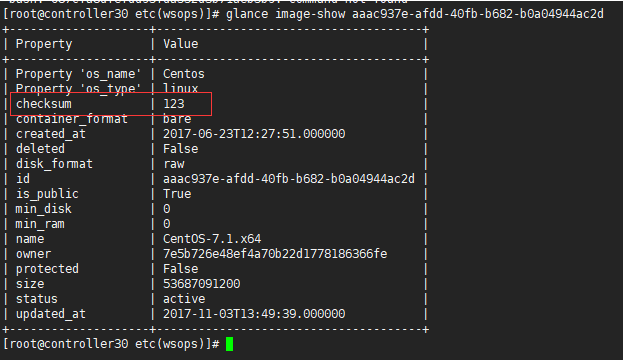Click the deleted value False
623x360 pixels.
click(x=181, y=149)
